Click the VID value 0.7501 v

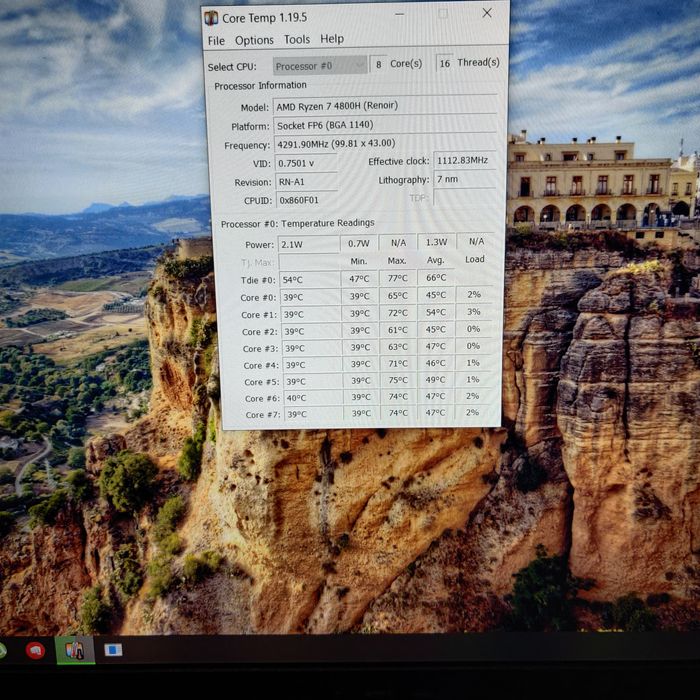pyautogui.click(x=306, y=163)
